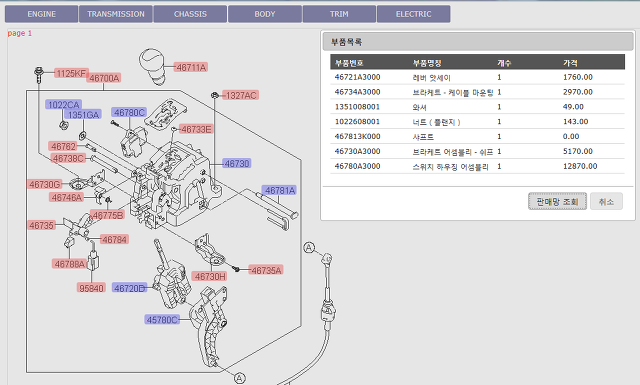Image resolution: width=640 pixels, height=385 pixels.
Task: Choose highlighted part label 46730
Action: point(237,164)
